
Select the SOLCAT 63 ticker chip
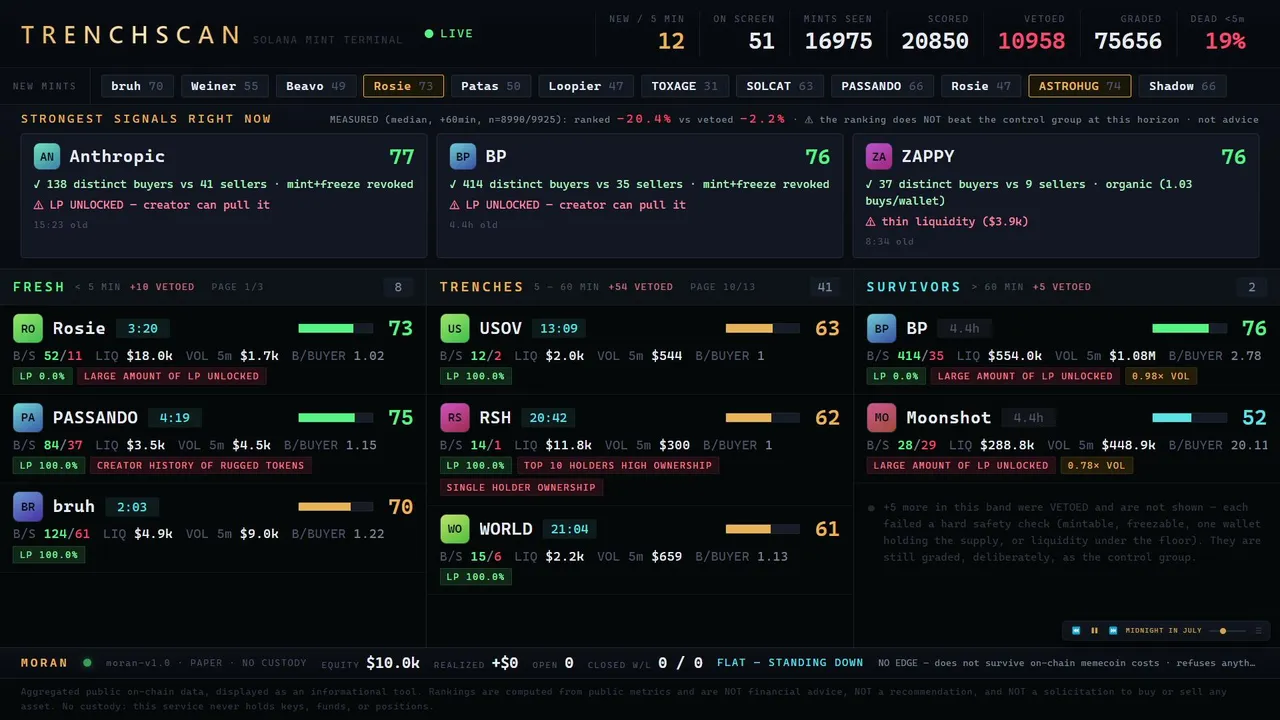(780, 86)
